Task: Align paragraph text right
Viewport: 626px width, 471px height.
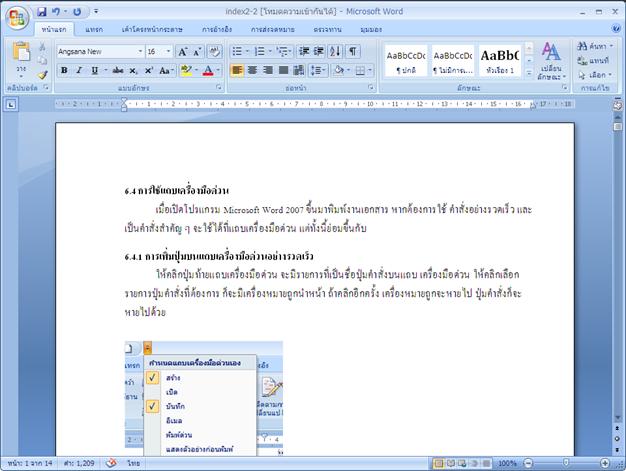Action: point(268,70)
